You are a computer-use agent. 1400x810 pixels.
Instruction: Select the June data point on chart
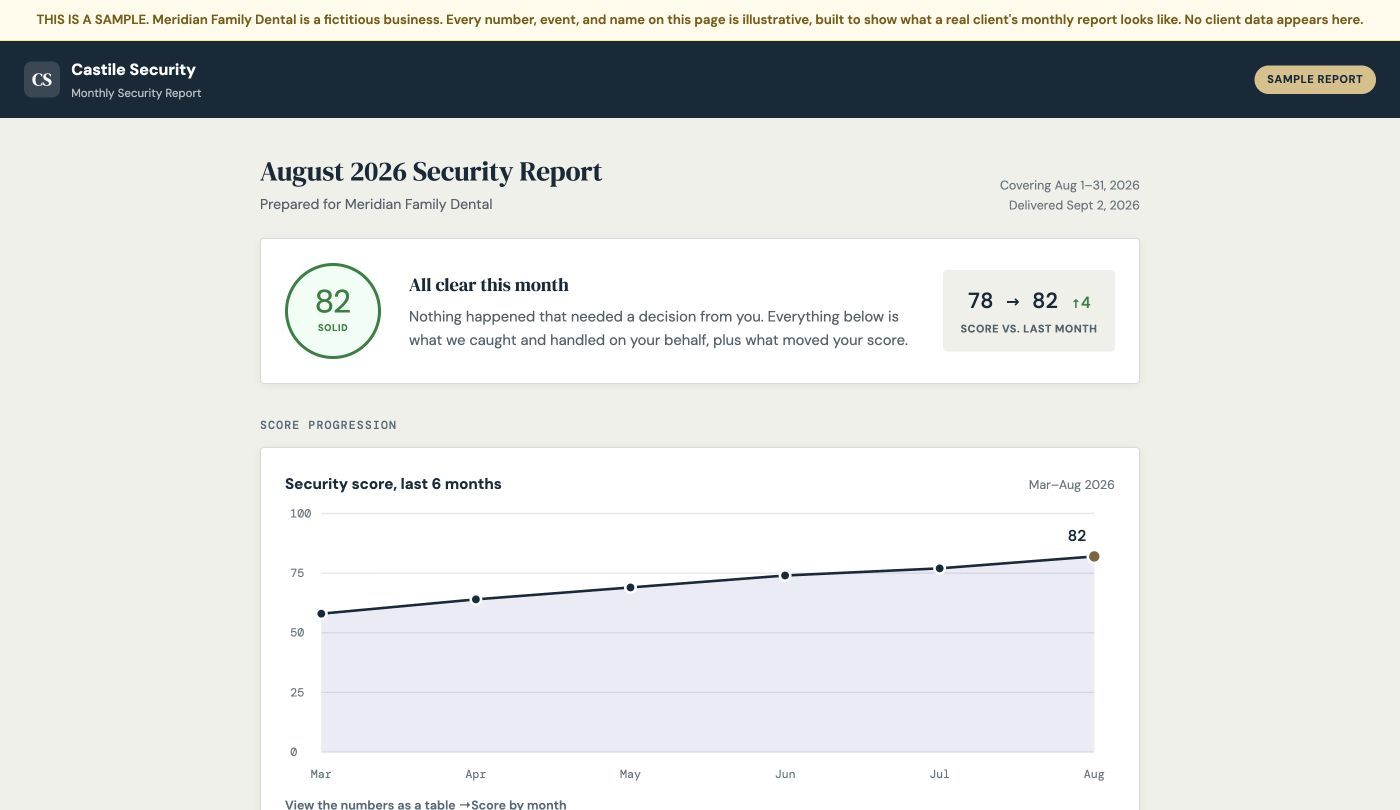pos(785,575)
